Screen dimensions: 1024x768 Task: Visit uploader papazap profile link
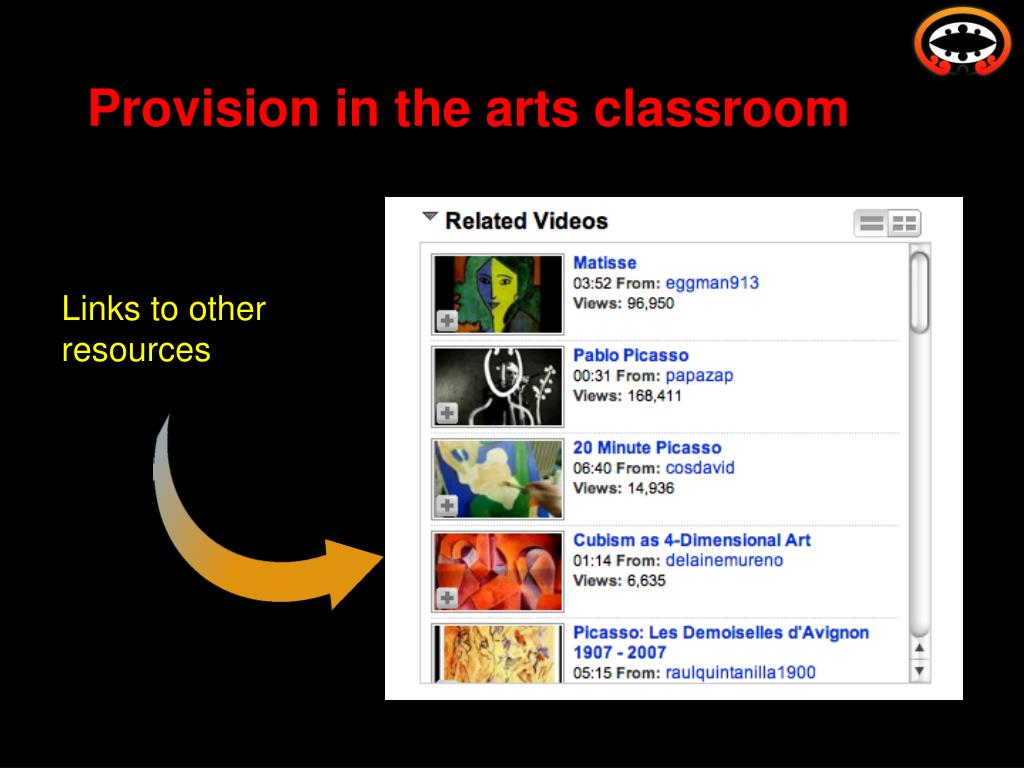pos(699,376)
